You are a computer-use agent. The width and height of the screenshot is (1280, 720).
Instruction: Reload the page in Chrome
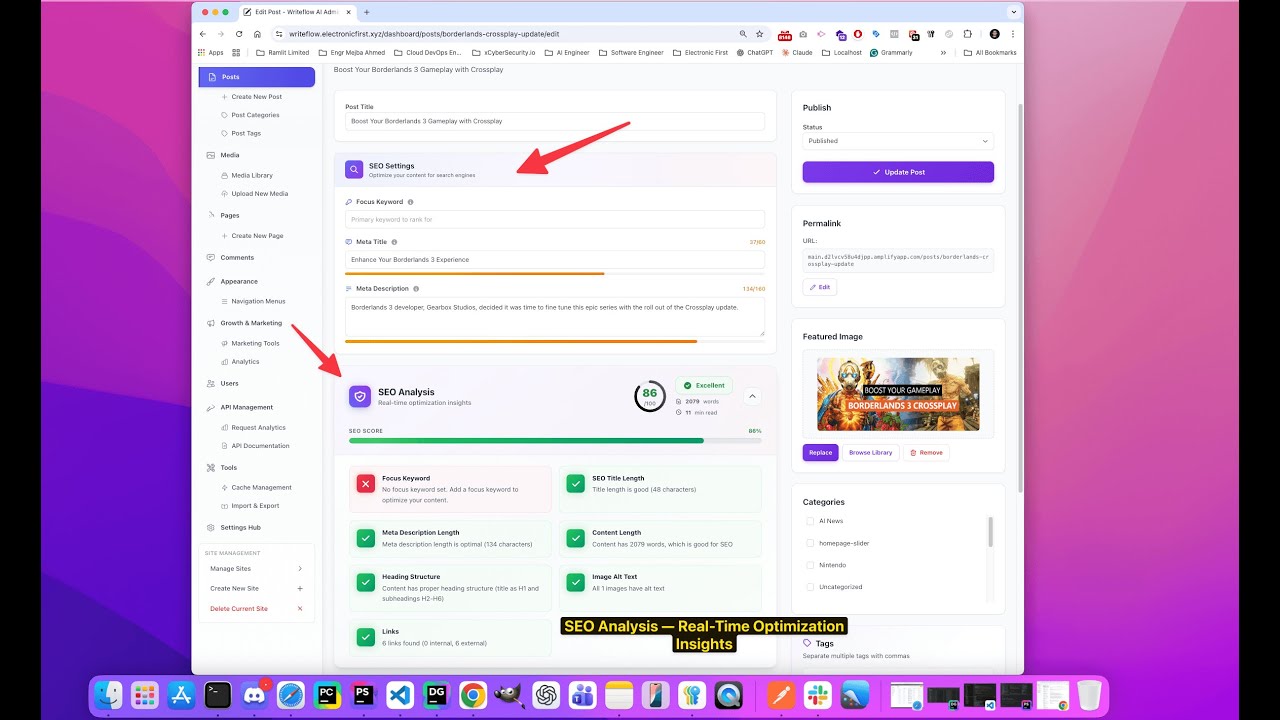point(239,34)
